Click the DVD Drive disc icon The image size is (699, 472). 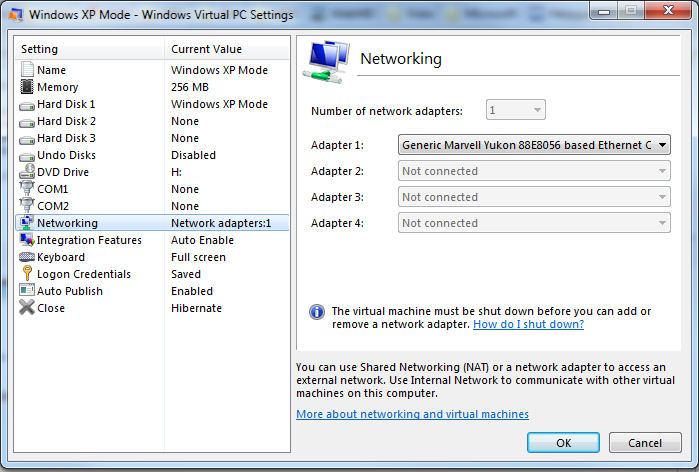[27, 171]
